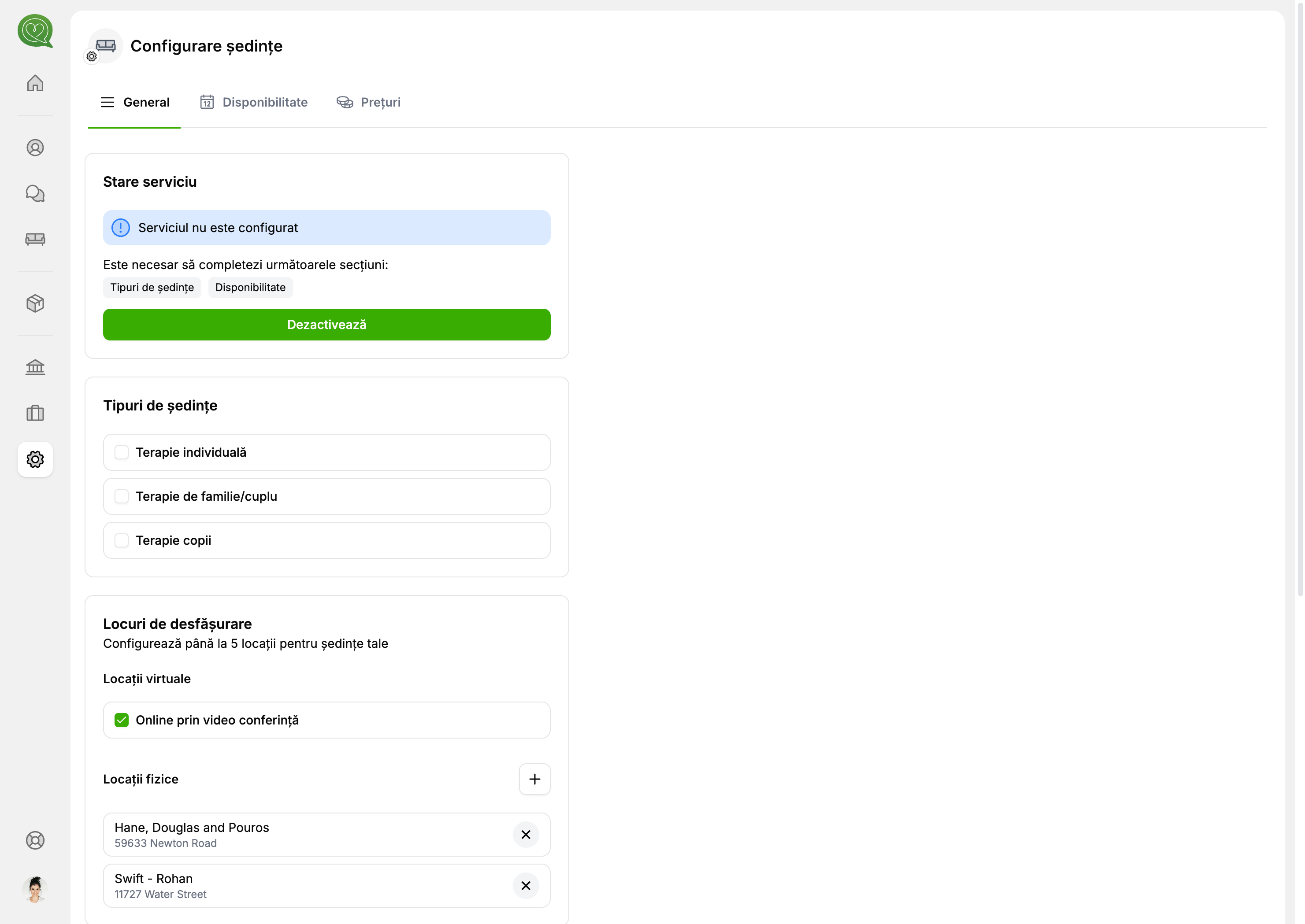The height and width of the screenshot is (924, 1305).
Task: Remove the Swift - Rohan location
Action: coord(526,886)
